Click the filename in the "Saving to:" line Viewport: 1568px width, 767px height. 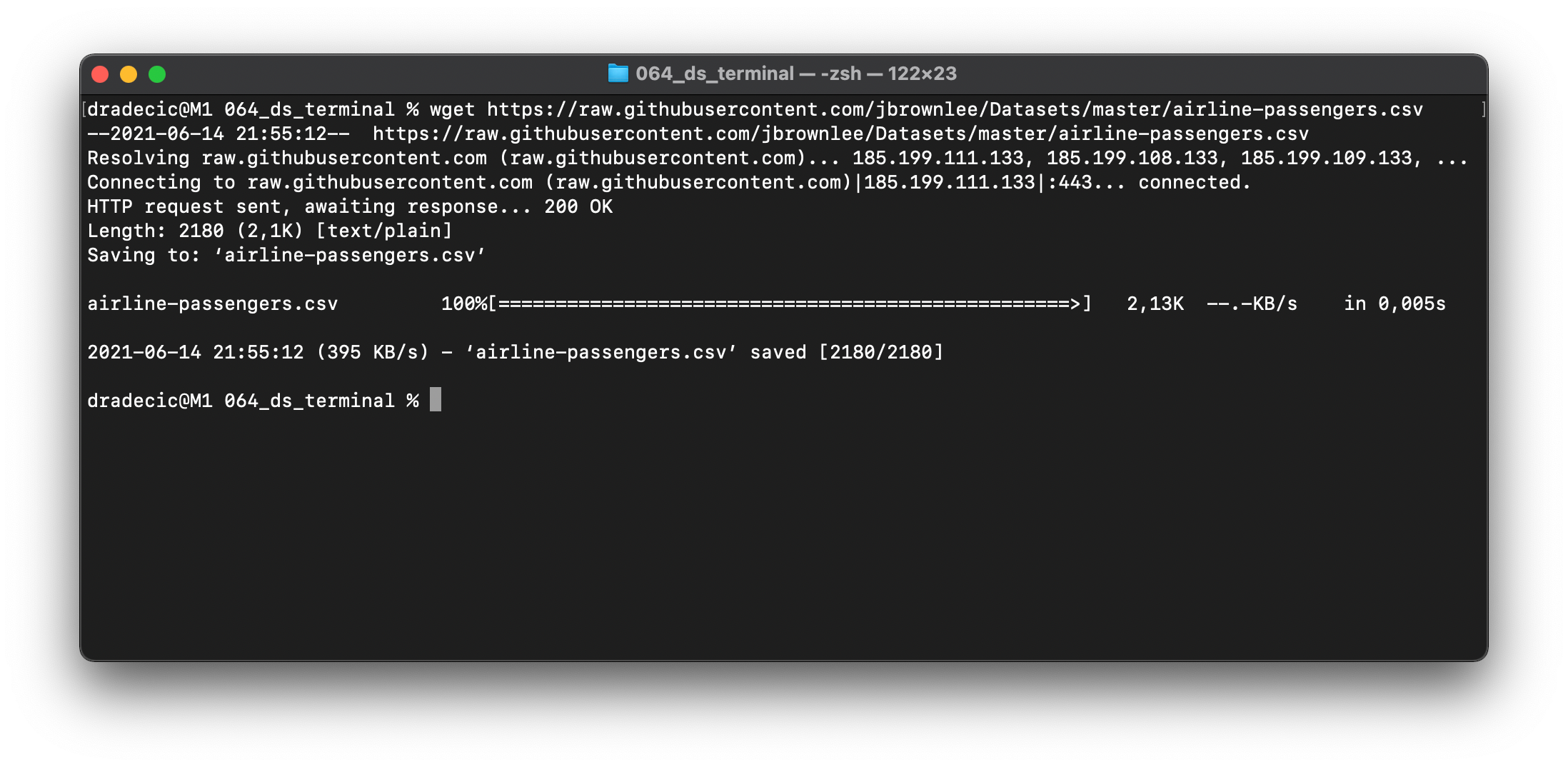tap(350, 256)
